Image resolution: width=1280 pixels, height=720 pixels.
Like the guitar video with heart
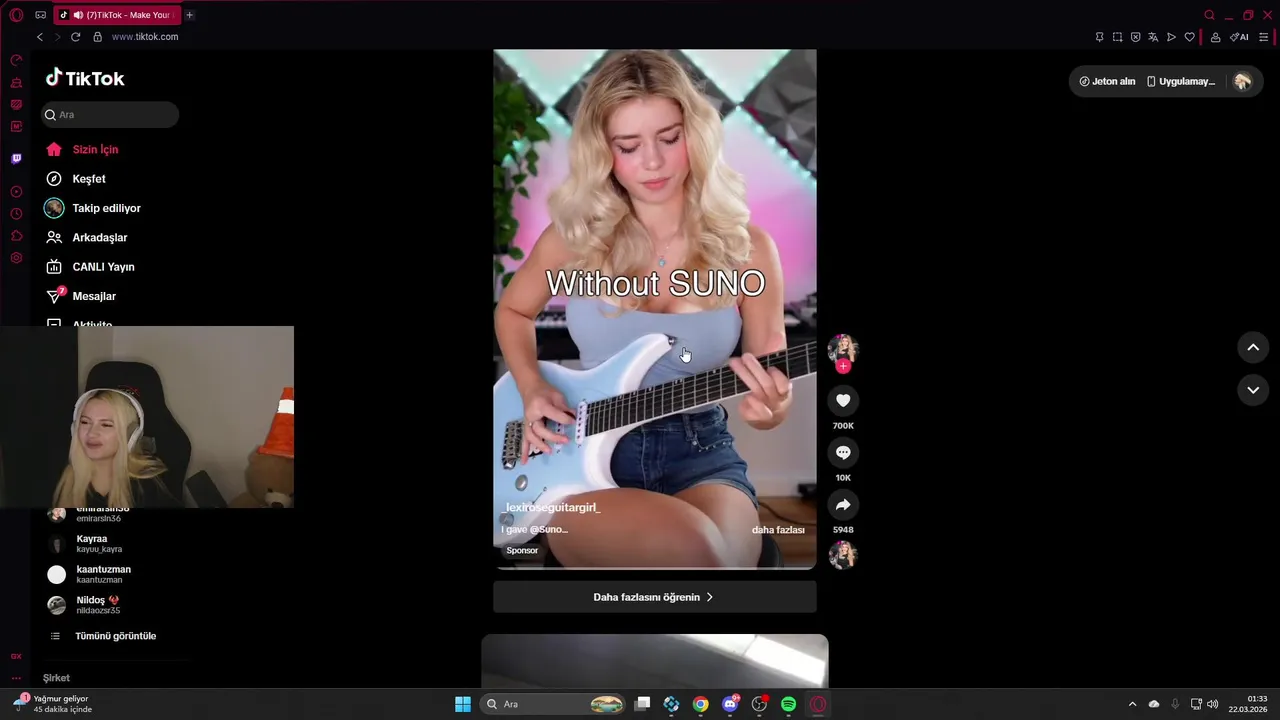tap(843, 401)
